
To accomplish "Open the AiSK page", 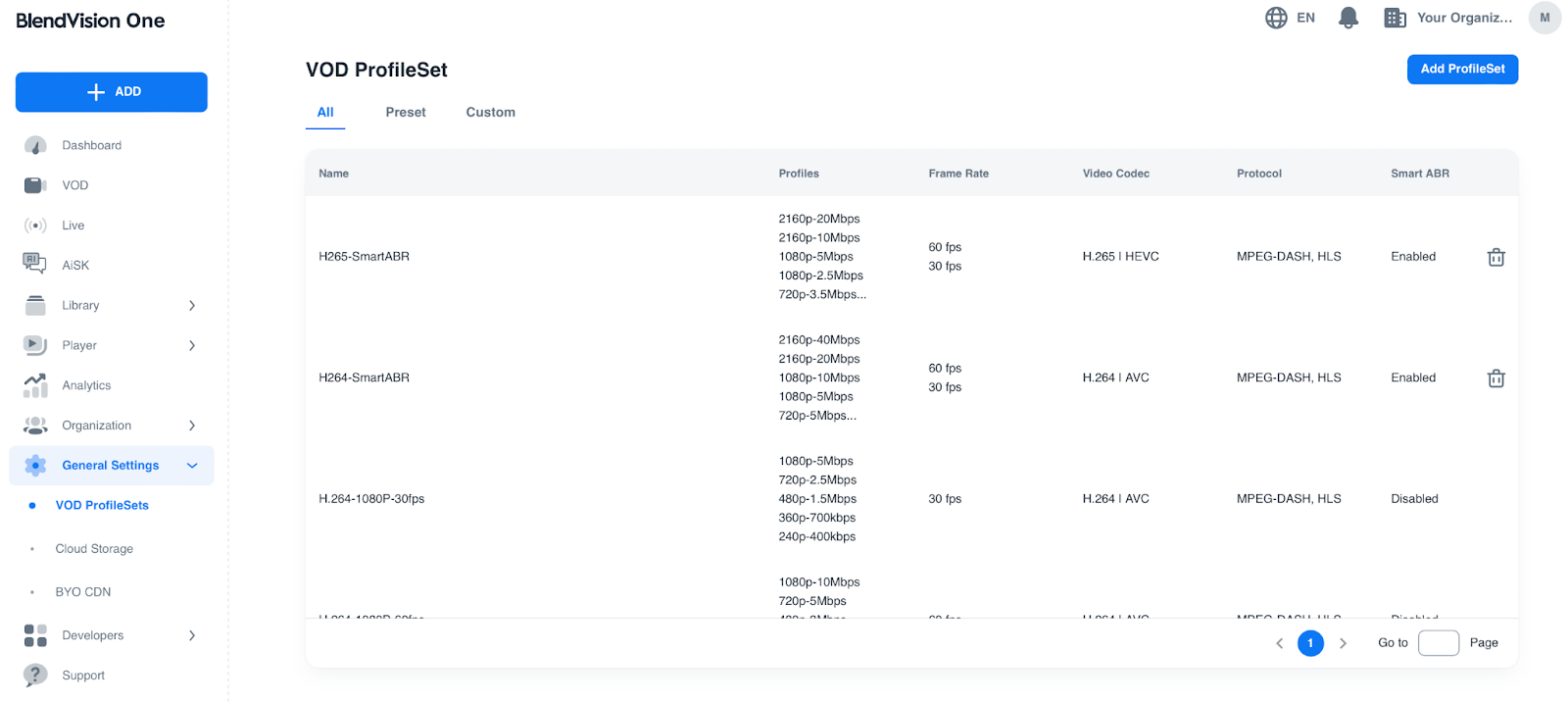I will point(74,266).
